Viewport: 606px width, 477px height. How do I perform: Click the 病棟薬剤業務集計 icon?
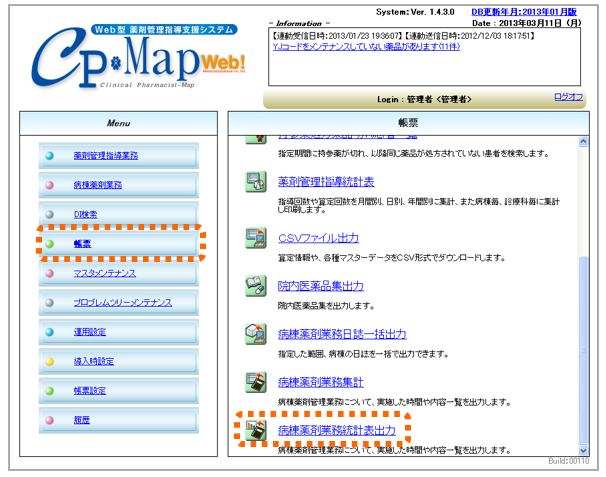[x=256, y=382]
